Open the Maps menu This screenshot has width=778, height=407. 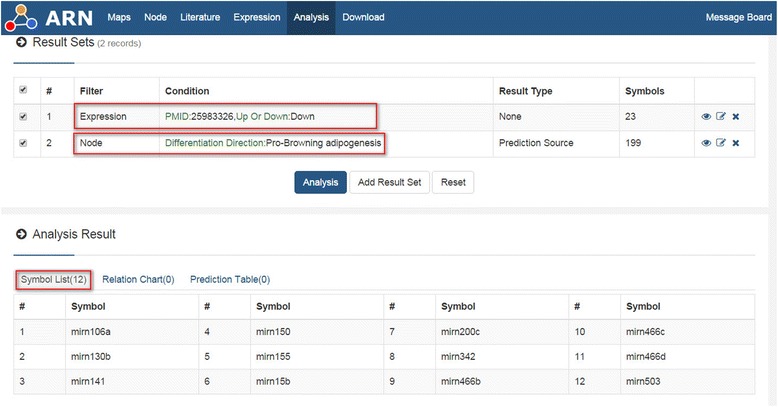pos(119,17)
